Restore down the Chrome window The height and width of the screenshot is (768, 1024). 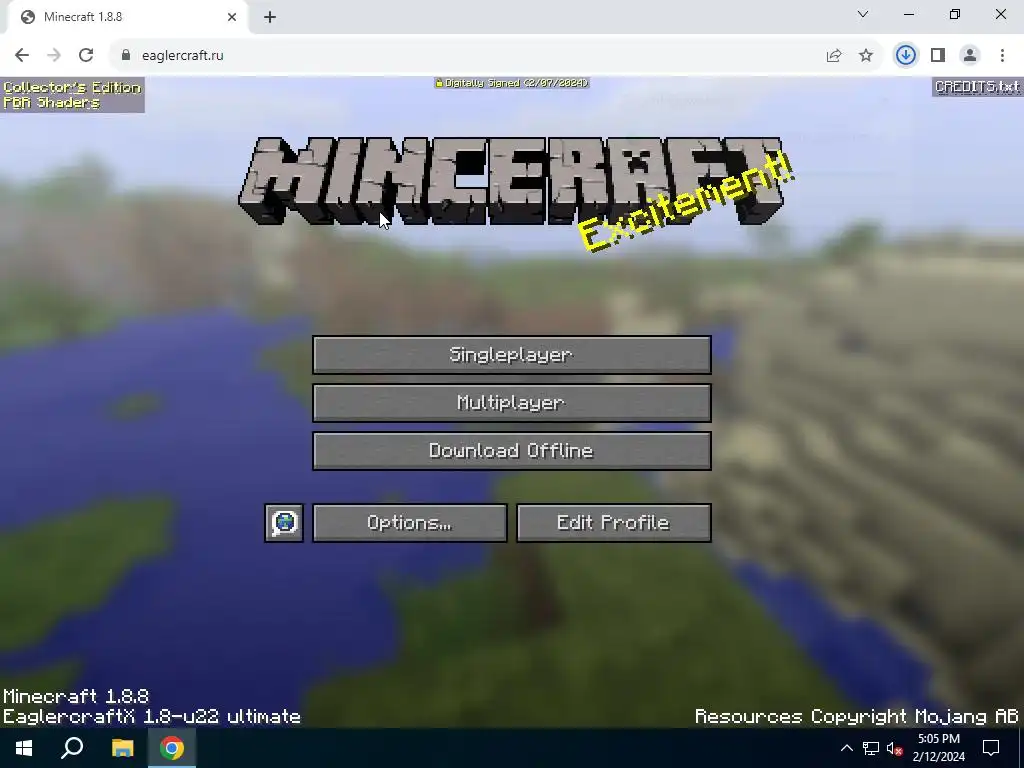pos(955,14)
